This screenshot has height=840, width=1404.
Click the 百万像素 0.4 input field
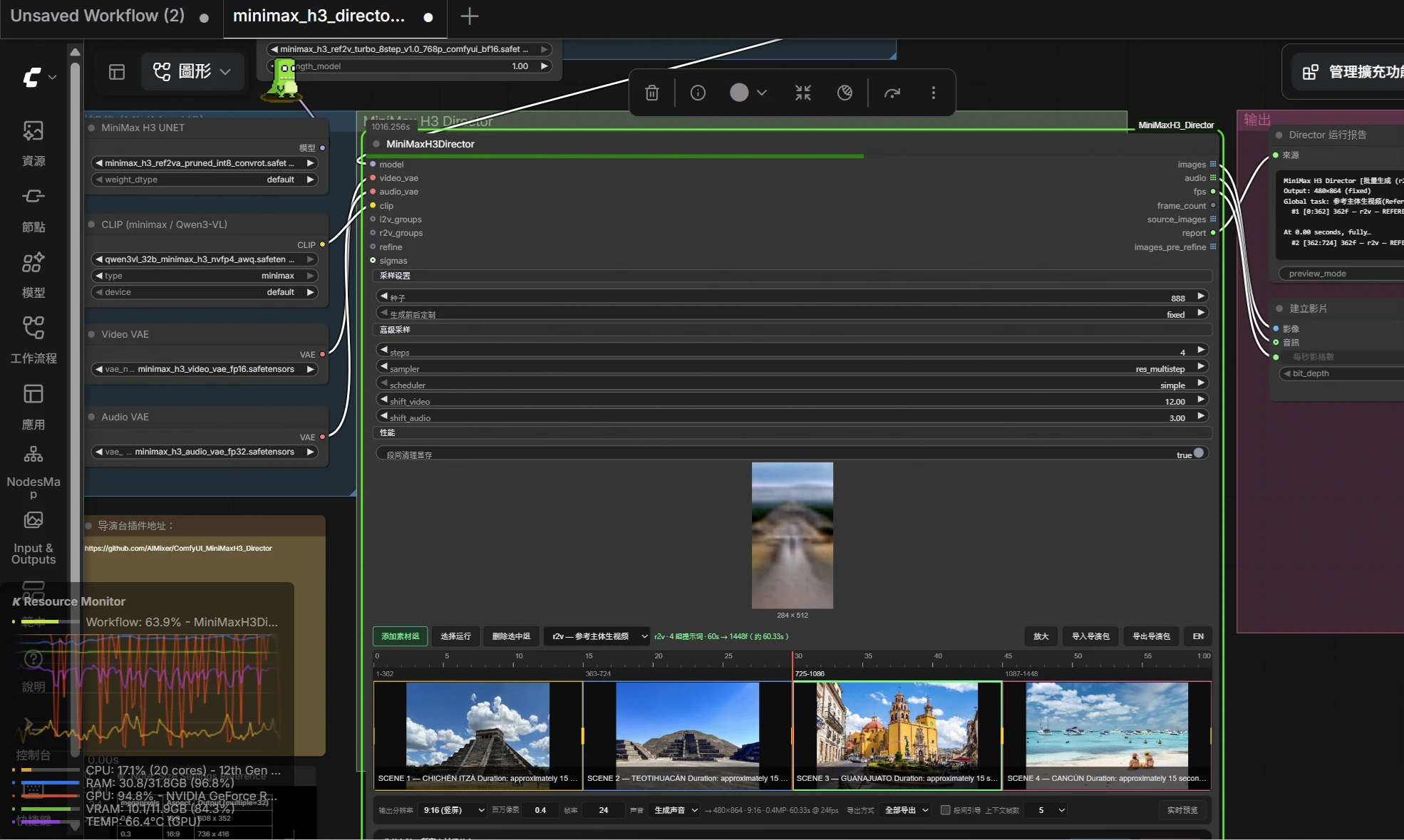(x=542, y=810)
